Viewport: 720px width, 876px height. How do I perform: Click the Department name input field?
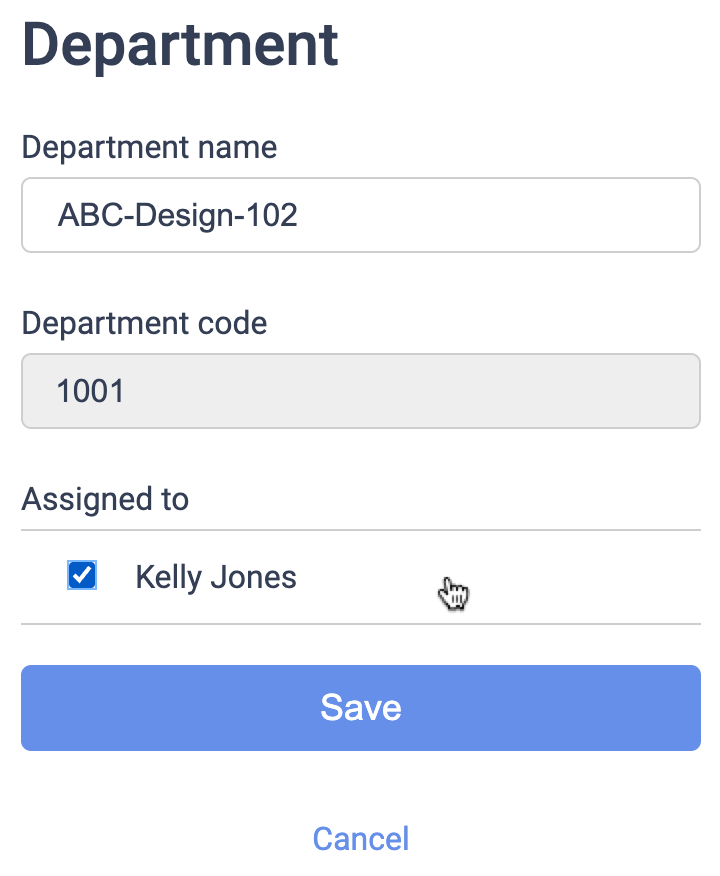point(360,214)
